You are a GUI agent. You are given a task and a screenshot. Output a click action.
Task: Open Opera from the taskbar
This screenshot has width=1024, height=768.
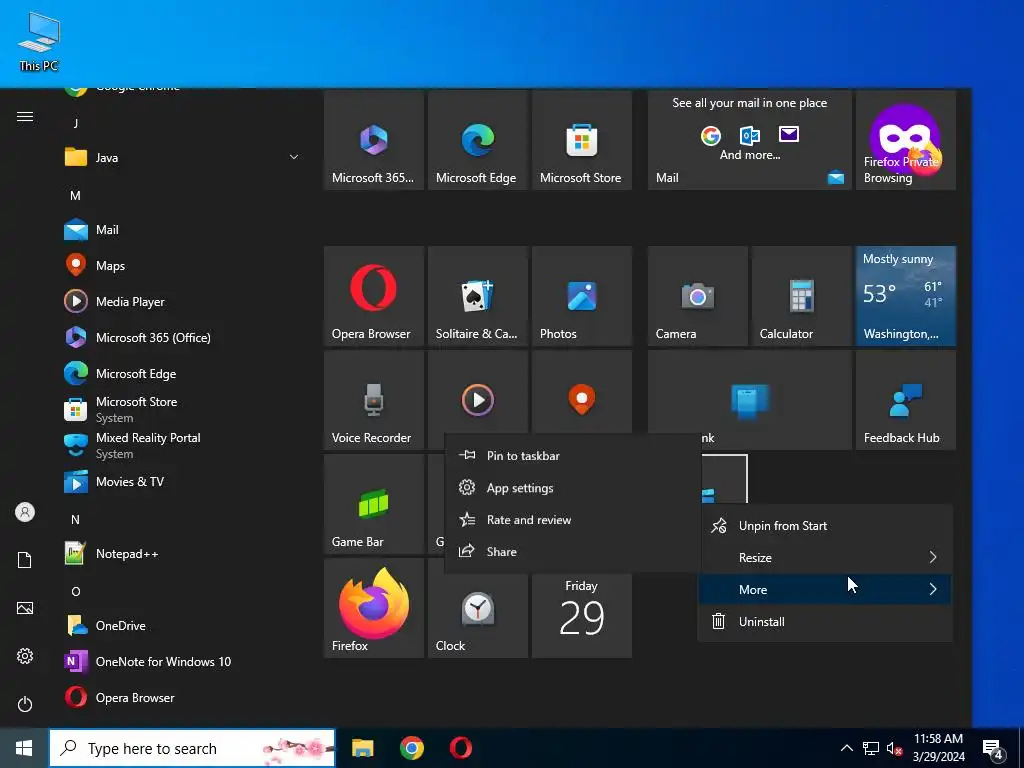pos(460,748)
